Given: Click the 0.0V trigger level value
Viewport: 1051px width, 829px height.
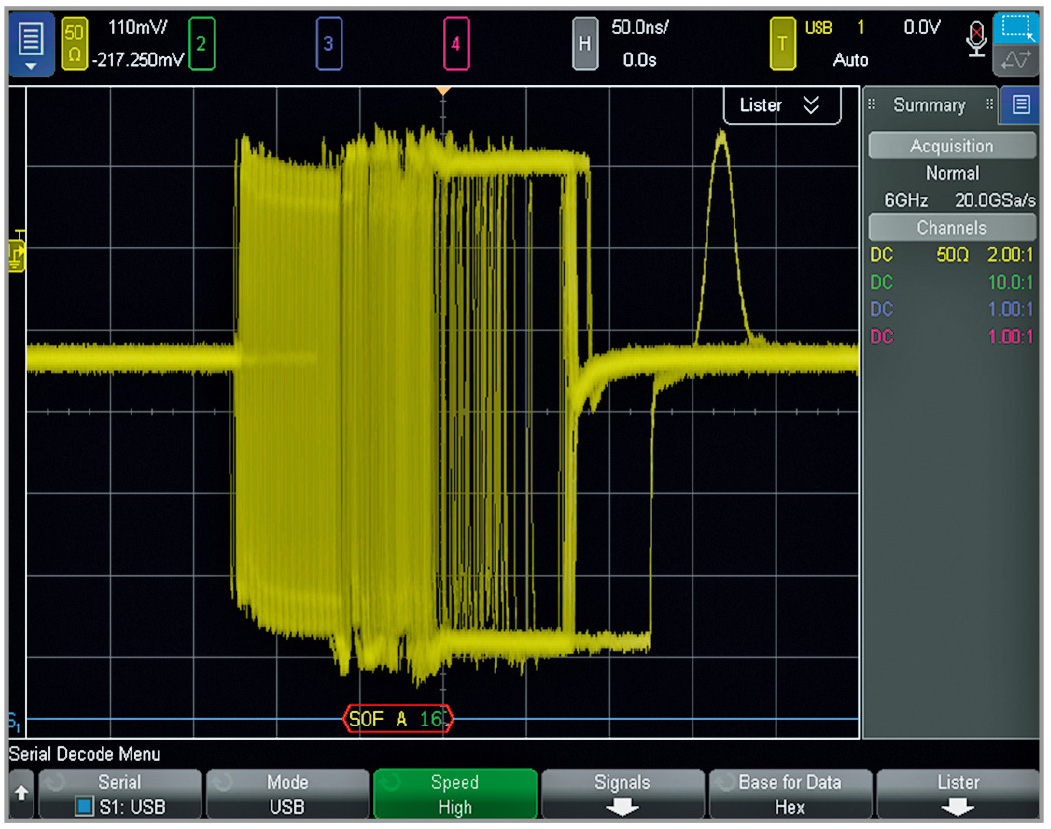Looking at the screenshot, I should coord(922,28).
